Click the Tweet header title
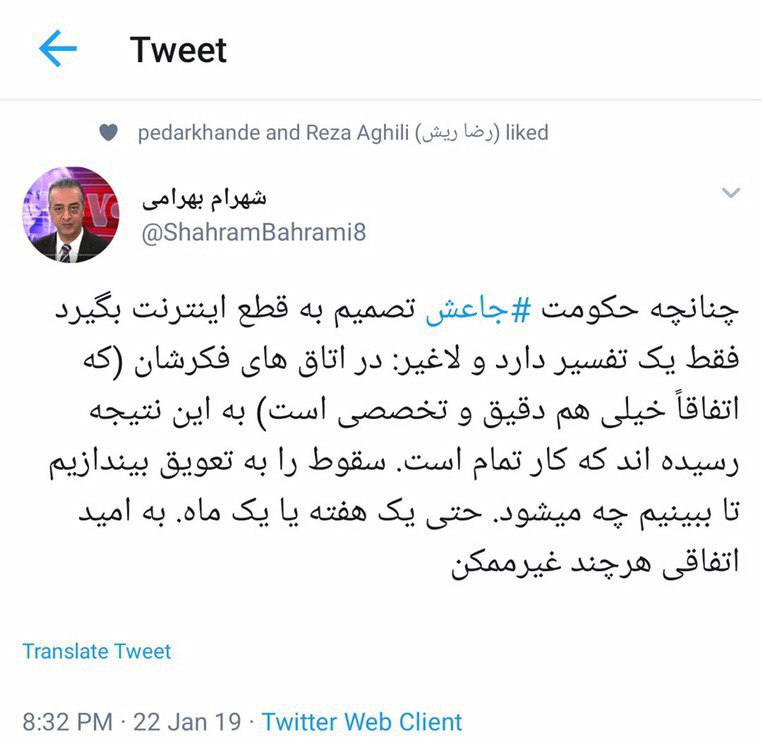Image resolution: width=762 pixels, height=750 pixels. point(178,50)
